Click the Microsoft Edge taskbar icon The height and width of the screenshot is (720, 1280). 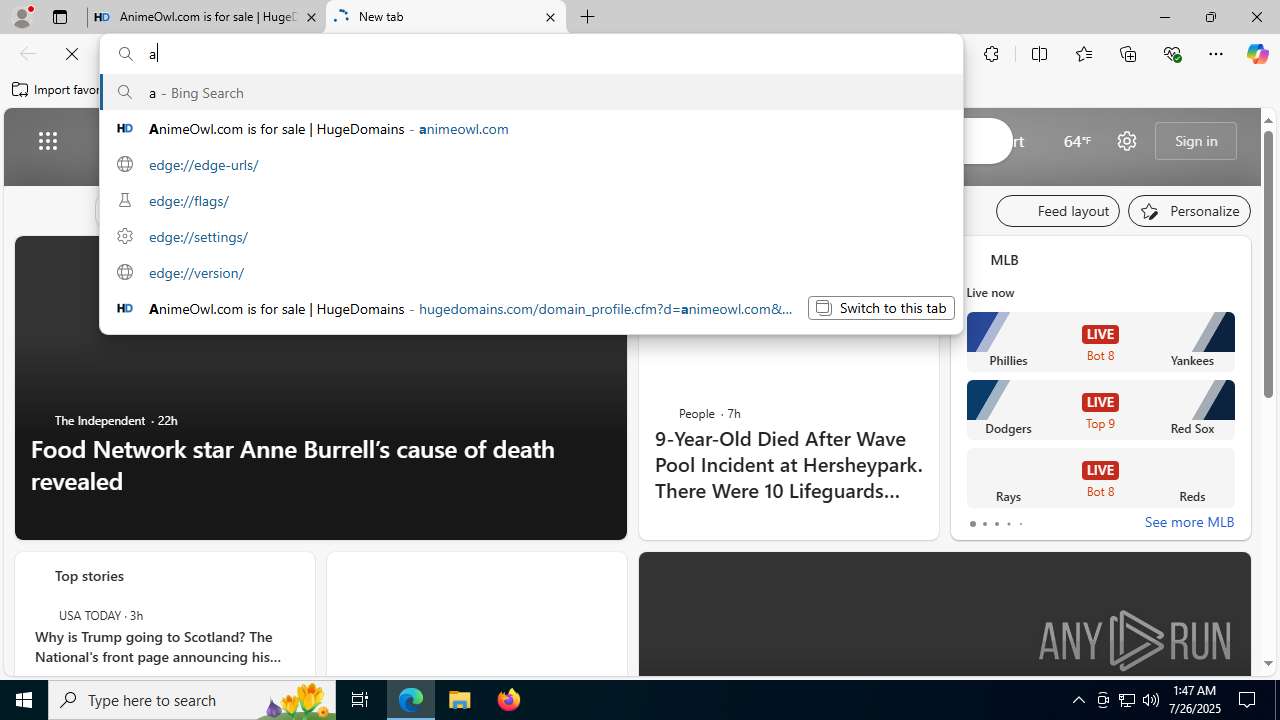(411, 700)
